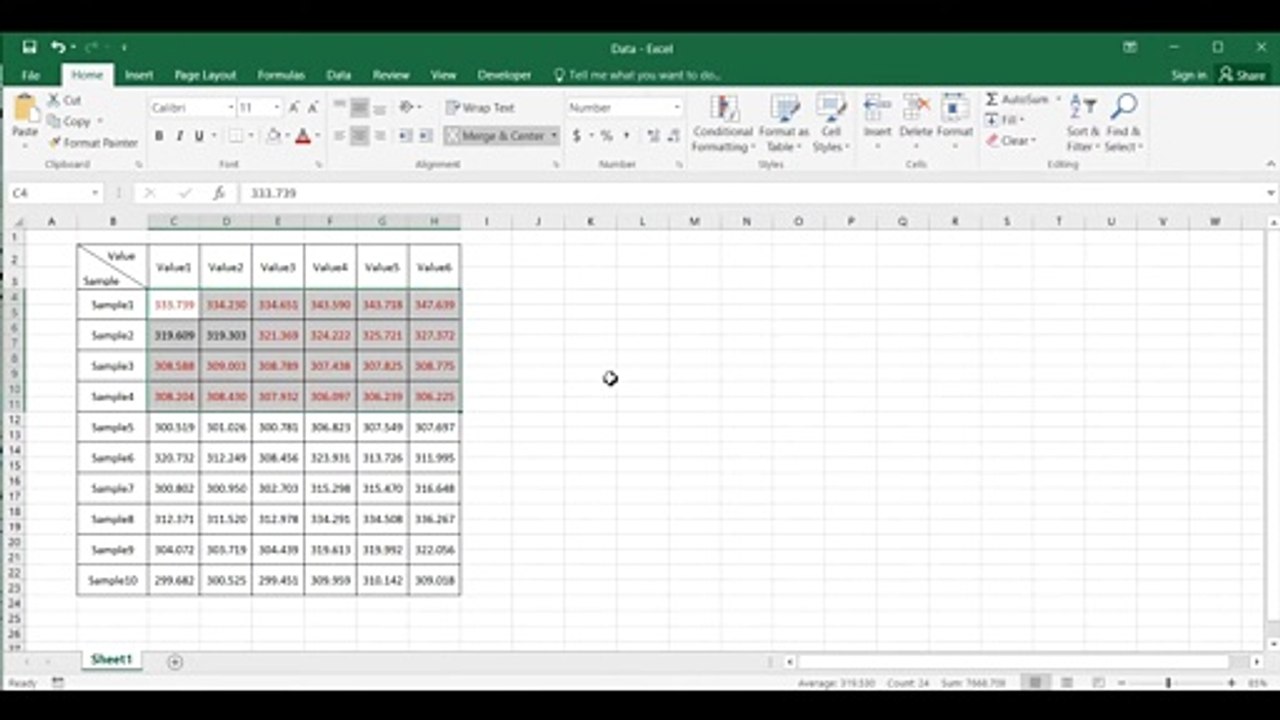Image resolution: width=1280 pixels, height=720 pixels.
Task: Open the font size dropdown
Action: (x=276, y=107)
